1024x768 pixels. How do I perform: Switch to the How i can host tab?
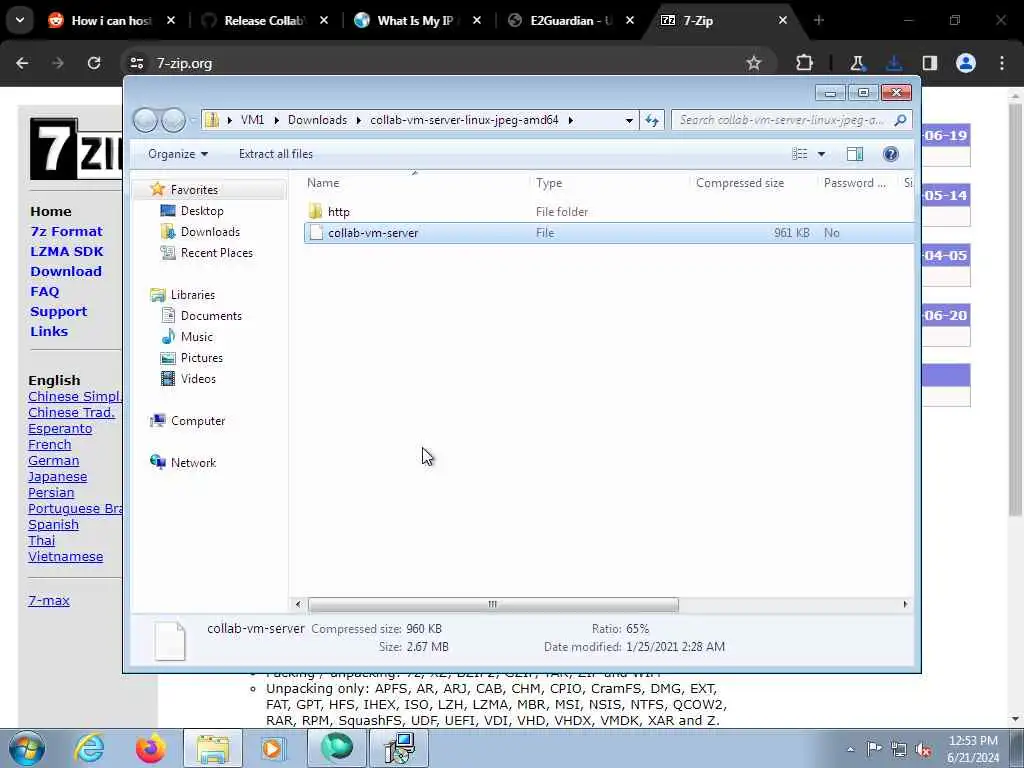point(112,21)
